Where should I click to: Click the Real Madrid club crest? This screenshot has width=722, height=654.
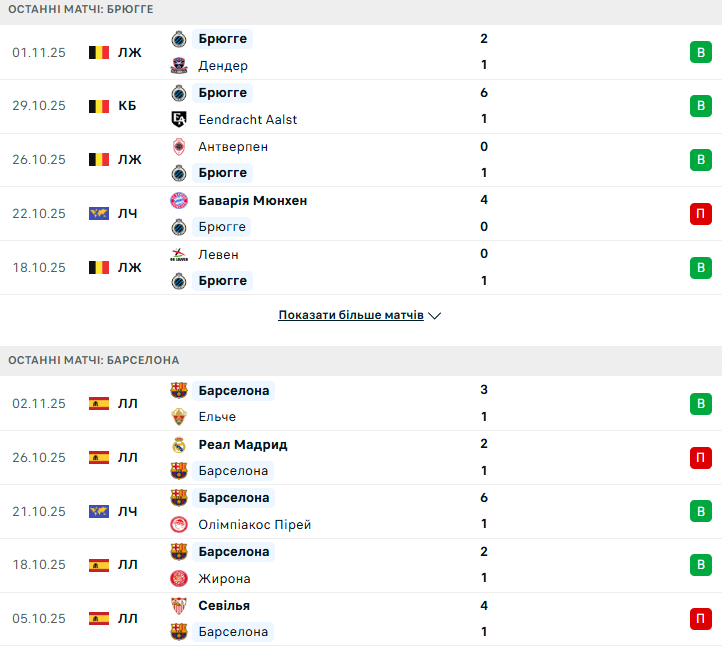pyautogui.click(x=179, y=444)
